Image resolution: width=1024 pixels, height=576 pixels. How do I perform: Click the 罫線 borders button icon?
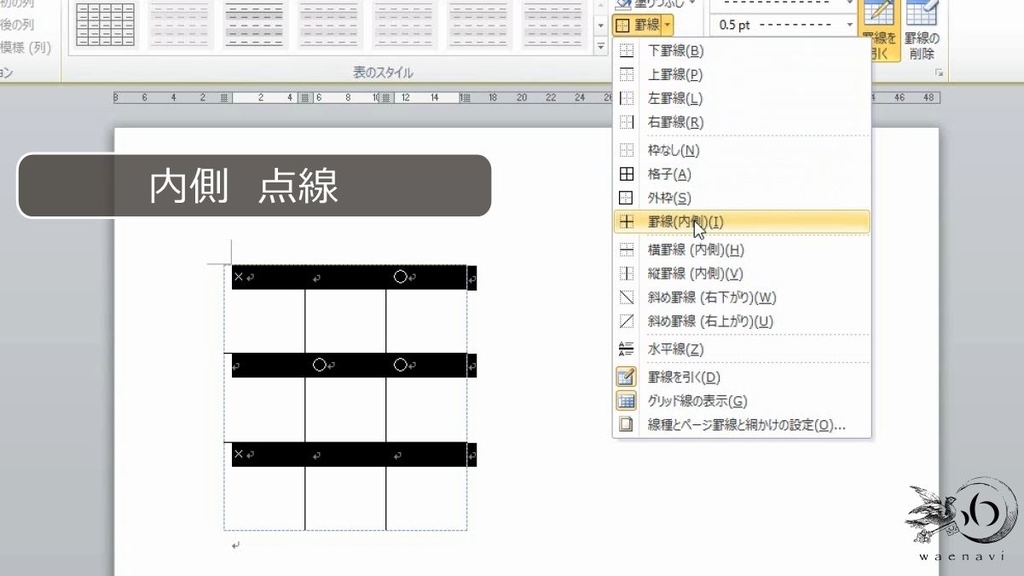(623, 25)
